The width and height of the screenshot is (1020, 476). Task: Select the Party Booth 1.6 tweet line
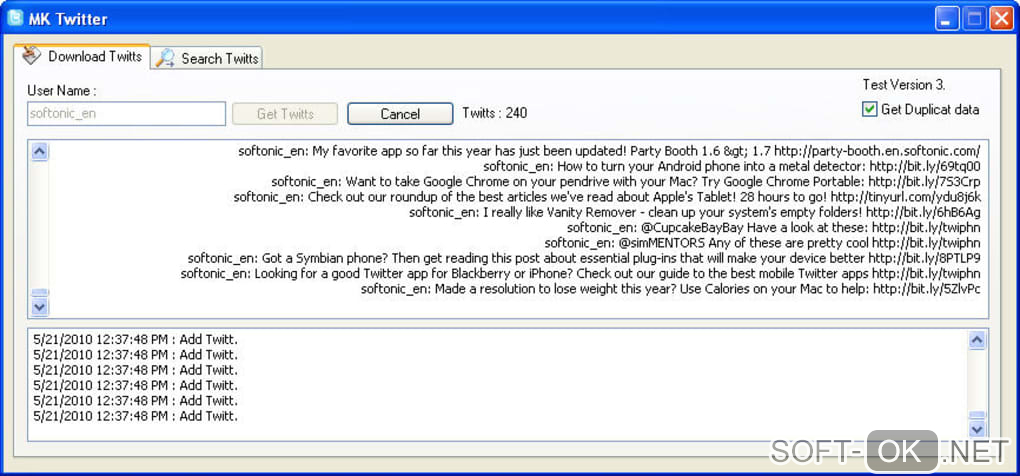[609, 151]
